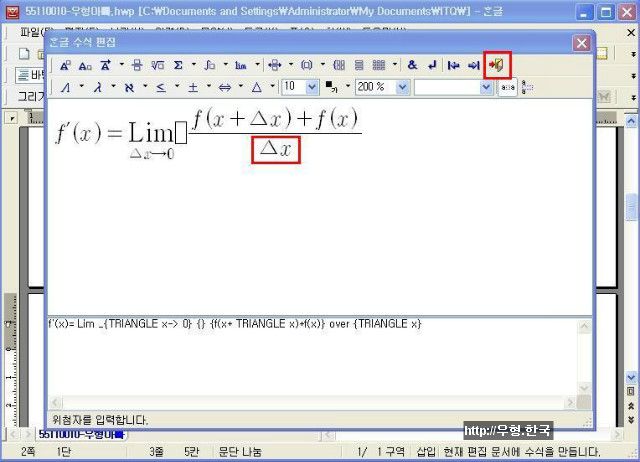640x462 pixels.
Task: Open the inequality operators palette
Action: 161,87
